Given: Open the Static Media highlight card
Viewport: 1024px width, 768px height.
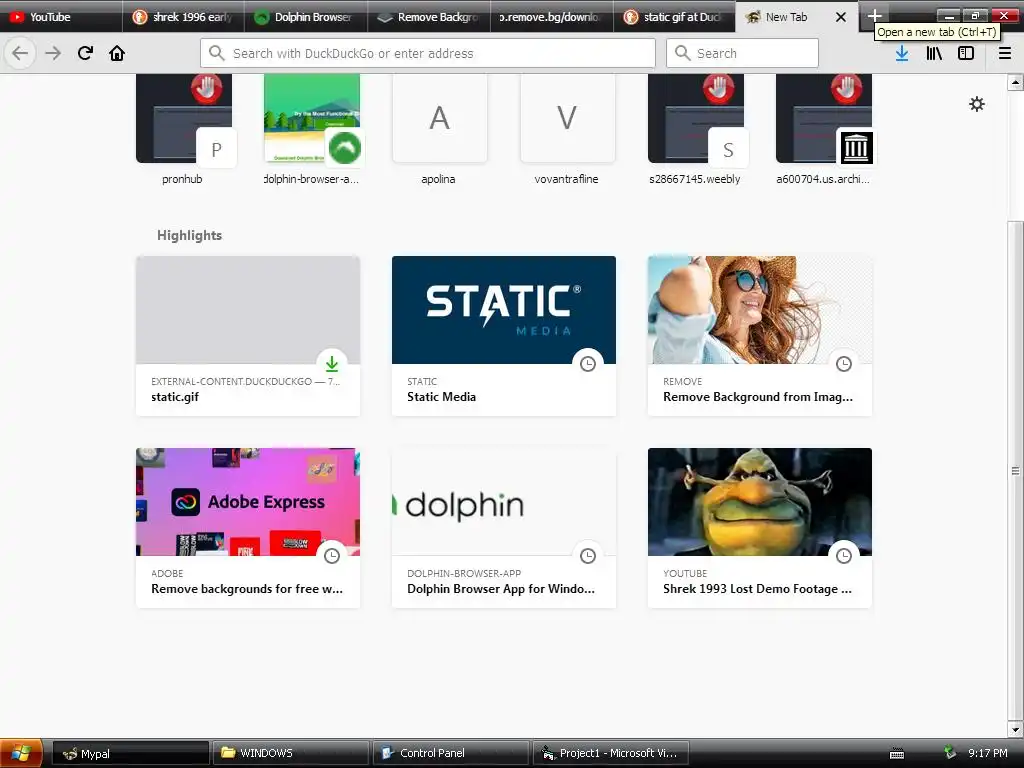Looking at the screenshot, I should coord(504,336).
